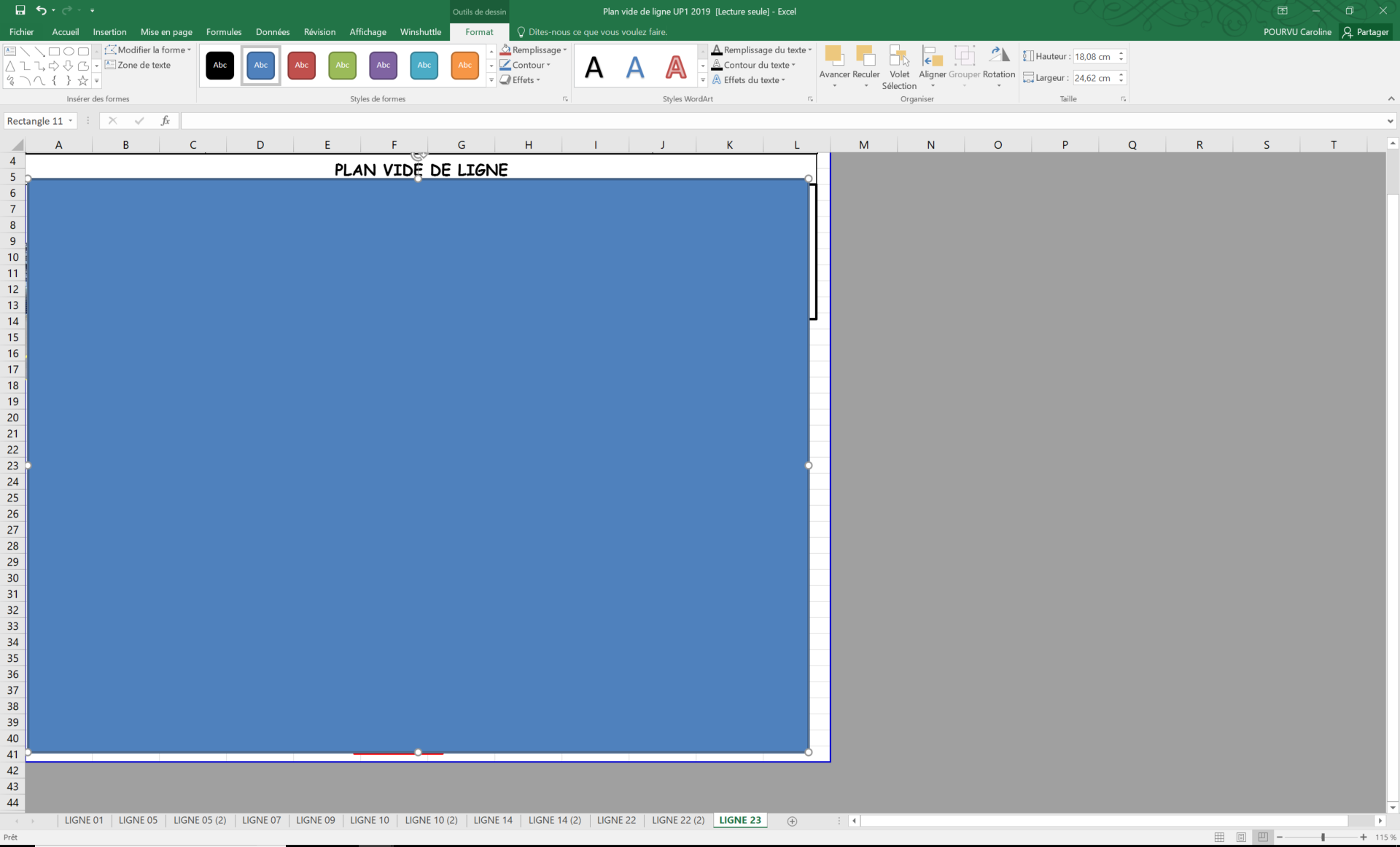The width and height of the screenshot is (1400, 847).
Task: Switch to page break preview view
Action: point(1263,837)
